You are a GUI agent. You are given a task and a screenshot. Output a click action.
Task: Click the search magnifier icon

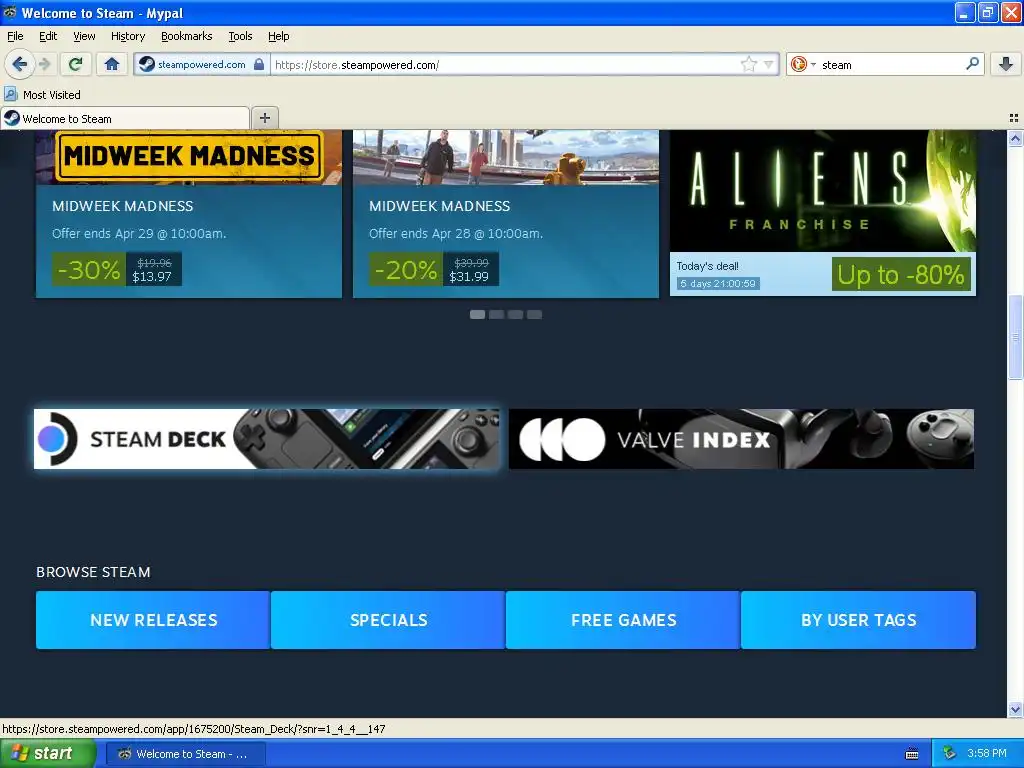click(972, 63)
